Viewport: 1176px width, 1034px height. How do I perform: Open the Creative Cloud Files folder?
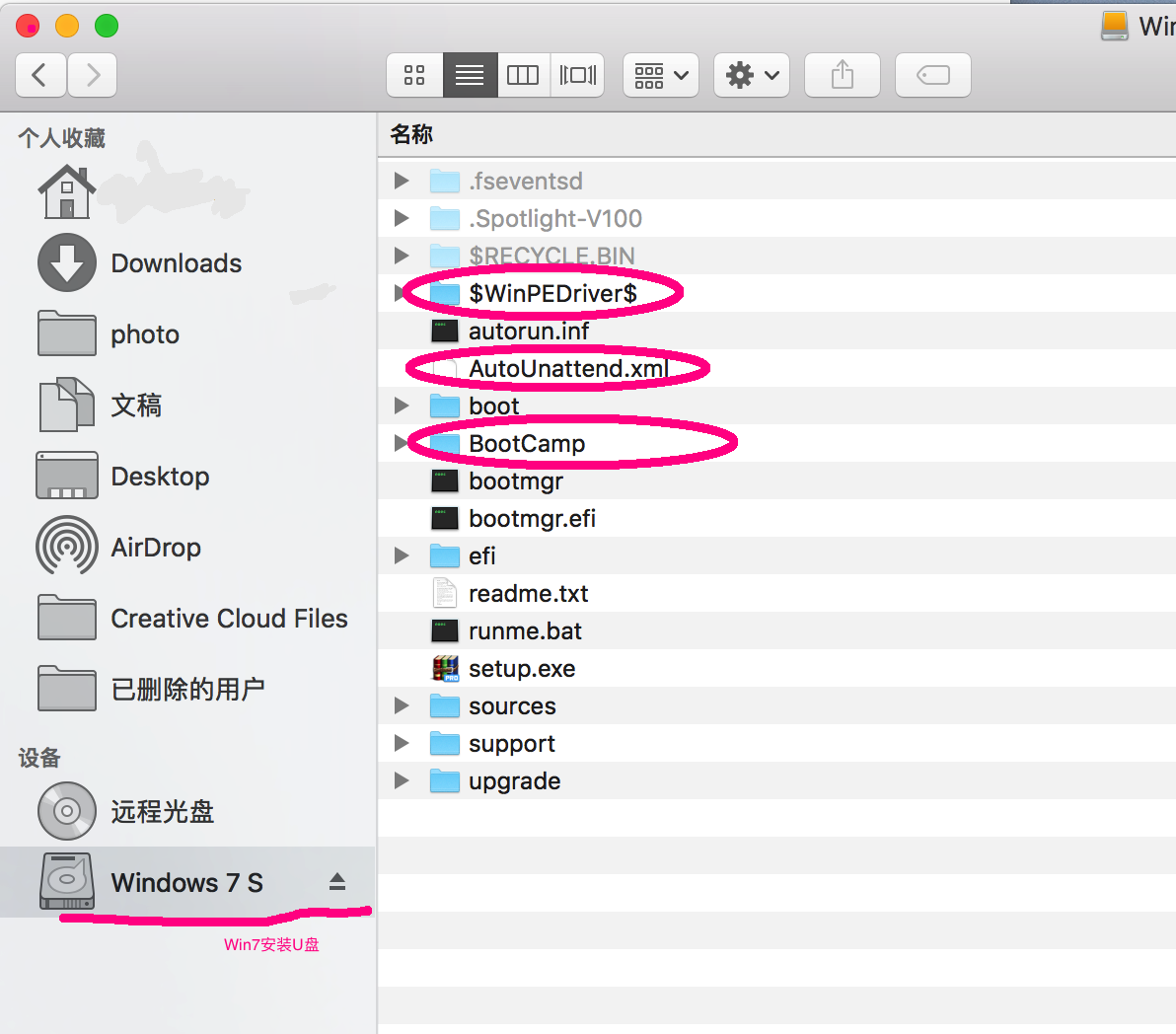[x=230, y=618]
